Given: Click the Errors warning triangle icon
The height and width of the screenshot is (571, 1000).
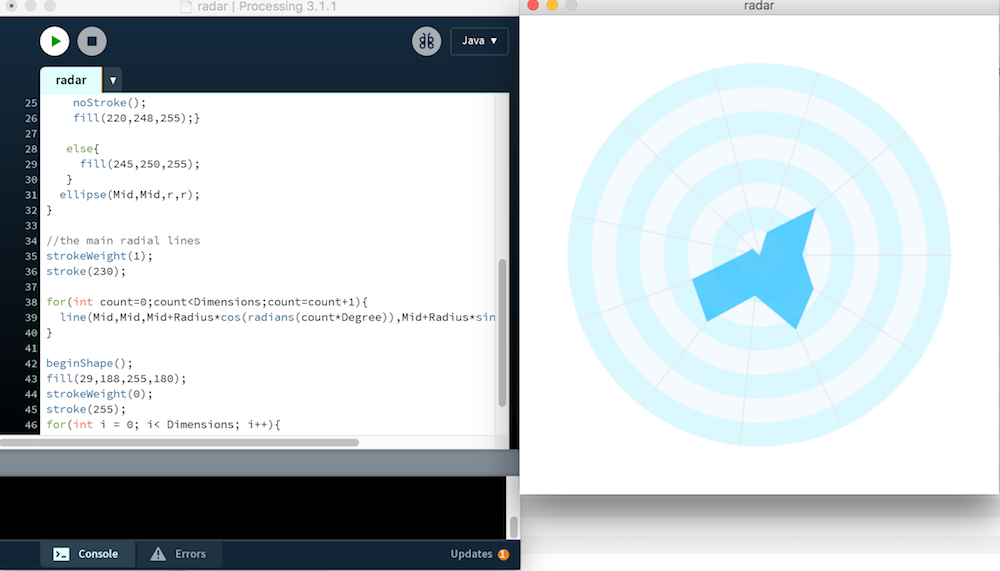Looking at the screenshot, I should 158,554.
